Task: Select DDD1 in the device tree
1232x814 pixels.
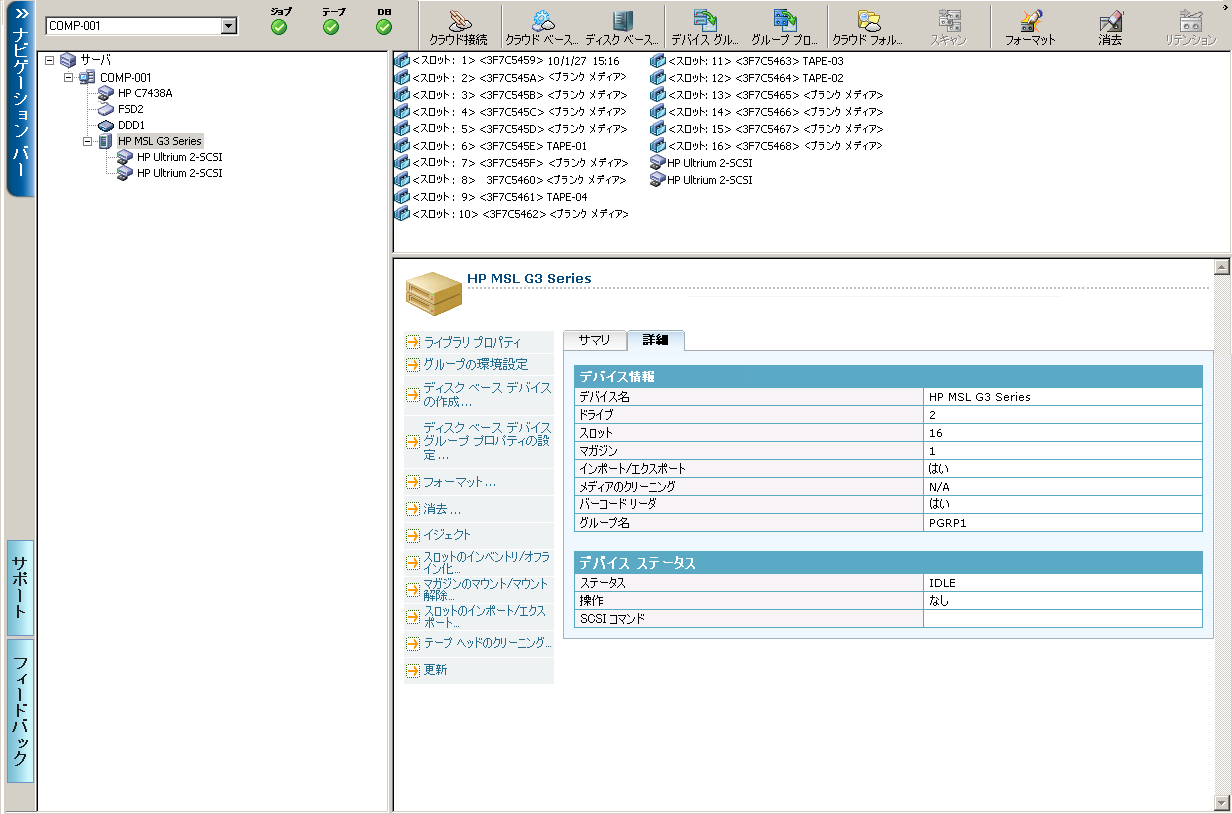Action: [x=131, y=125]
